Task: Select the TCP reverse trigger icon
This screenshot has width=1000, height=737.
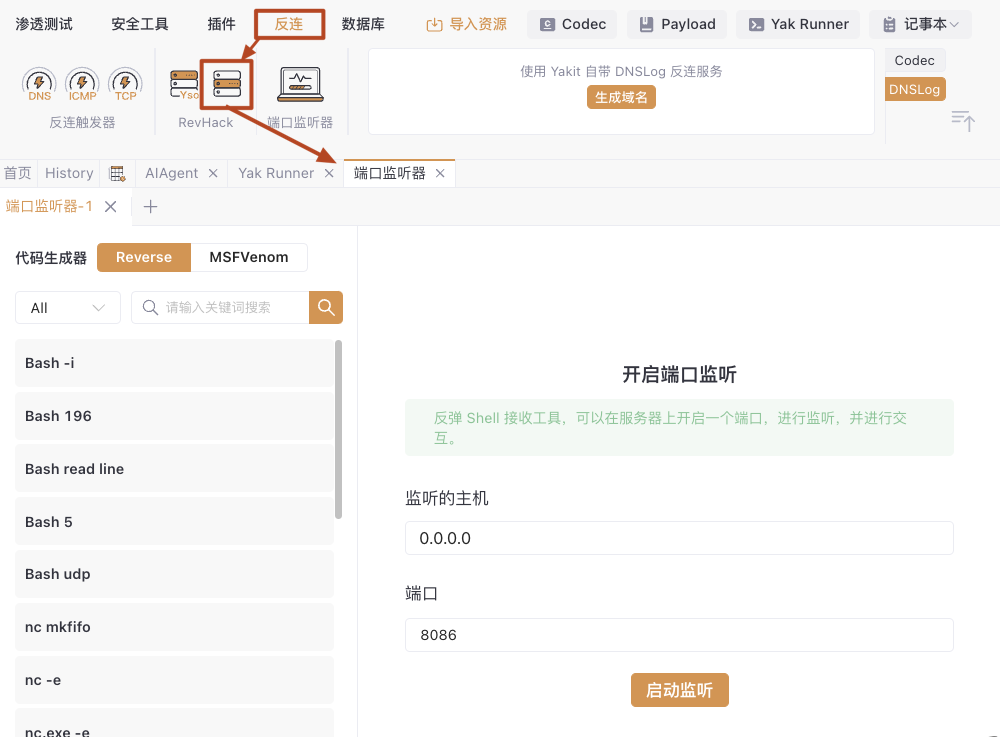Action: [125, 85]
